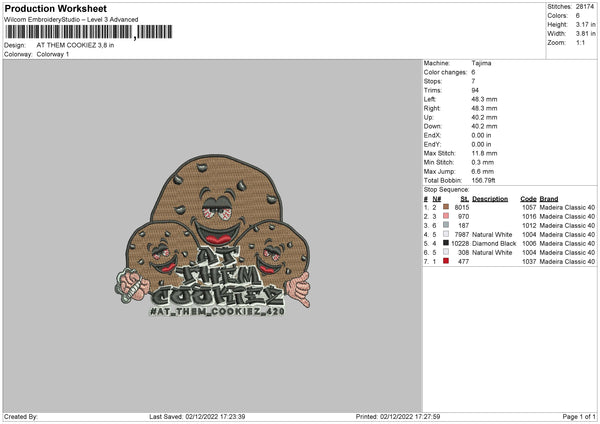Click thread code 1012
This screenshot has width=600, height=424.
click(529, 226)
